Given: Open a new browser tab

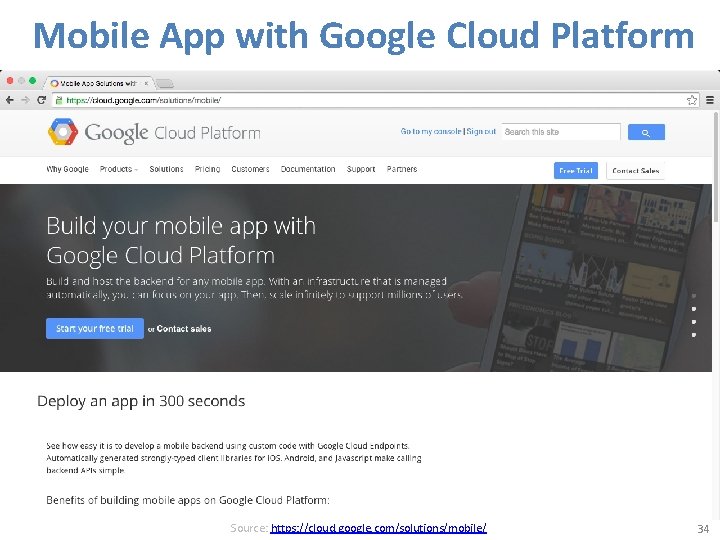Looking at the screenshot, I should point(165,84).
